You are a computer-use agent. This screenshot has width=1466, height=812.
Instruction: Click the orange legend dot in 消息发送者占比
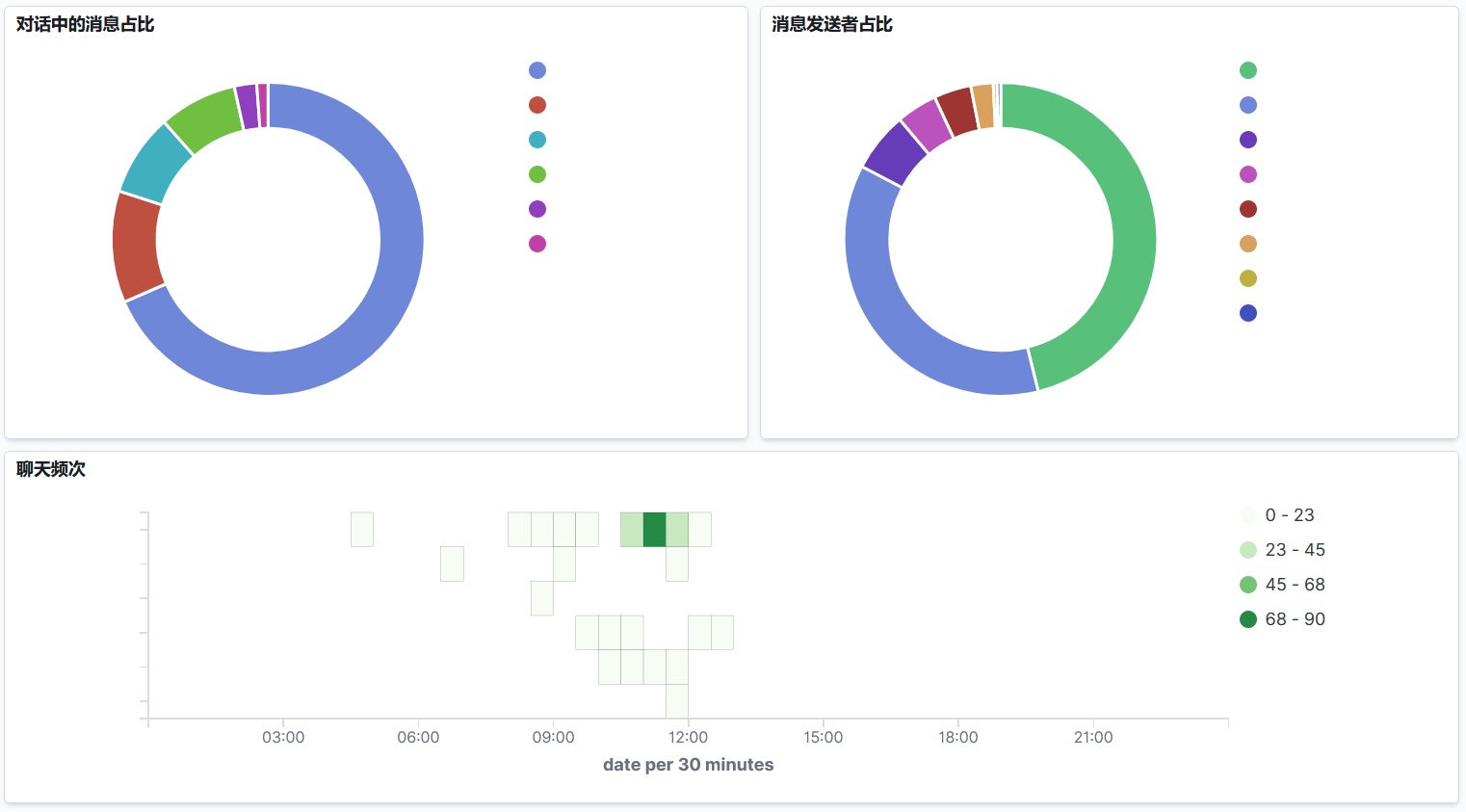click(x=1248, y=244)
